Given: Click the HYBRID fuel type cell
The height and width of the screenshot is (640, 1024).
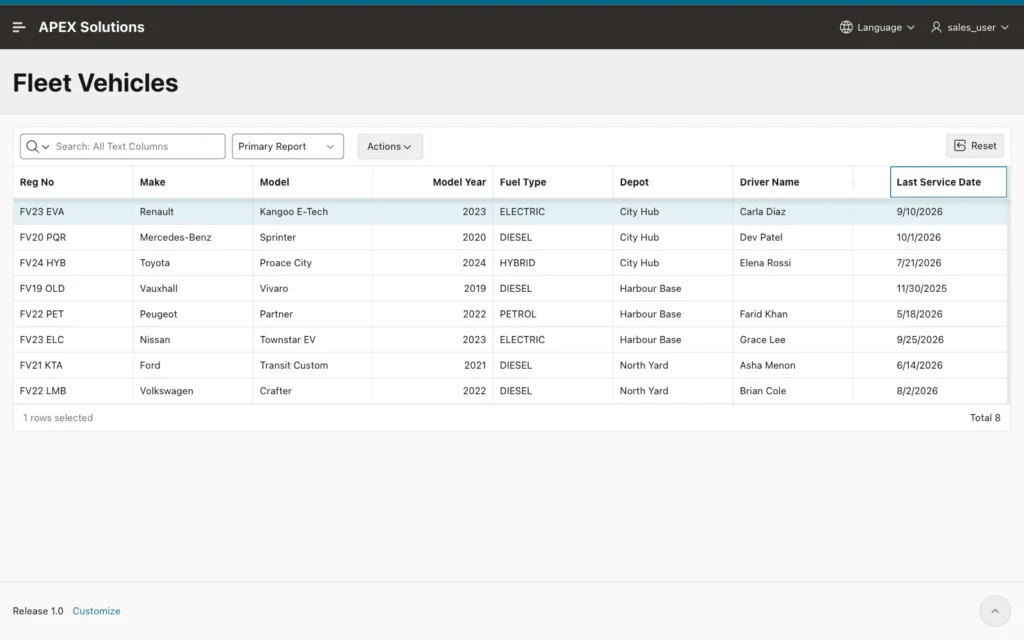Looking at the screenshot, I should (x=553, y=263).
